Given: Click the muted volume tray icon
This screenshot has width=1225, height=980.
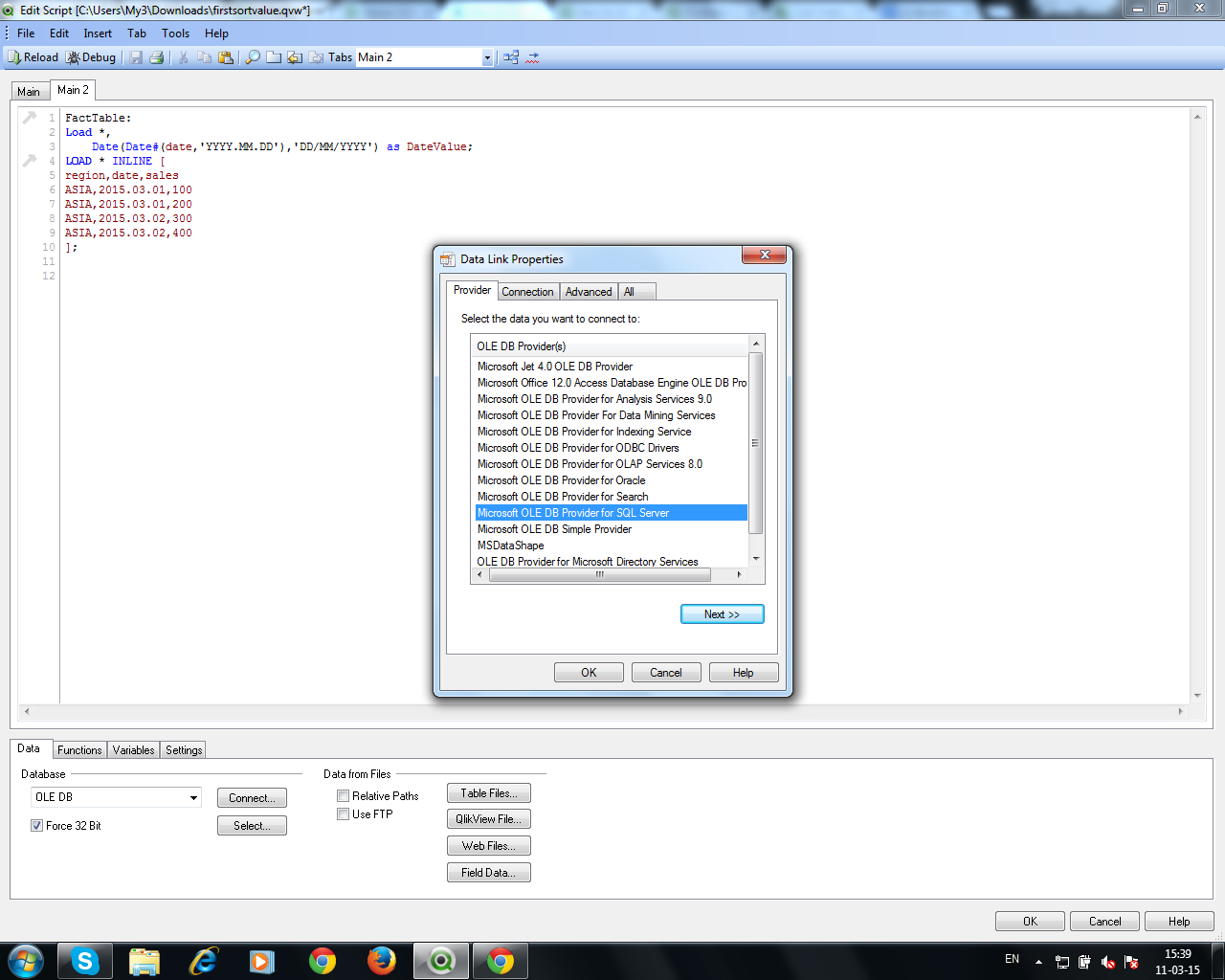Looking at the screenshot, I should tap(1108, 962).
